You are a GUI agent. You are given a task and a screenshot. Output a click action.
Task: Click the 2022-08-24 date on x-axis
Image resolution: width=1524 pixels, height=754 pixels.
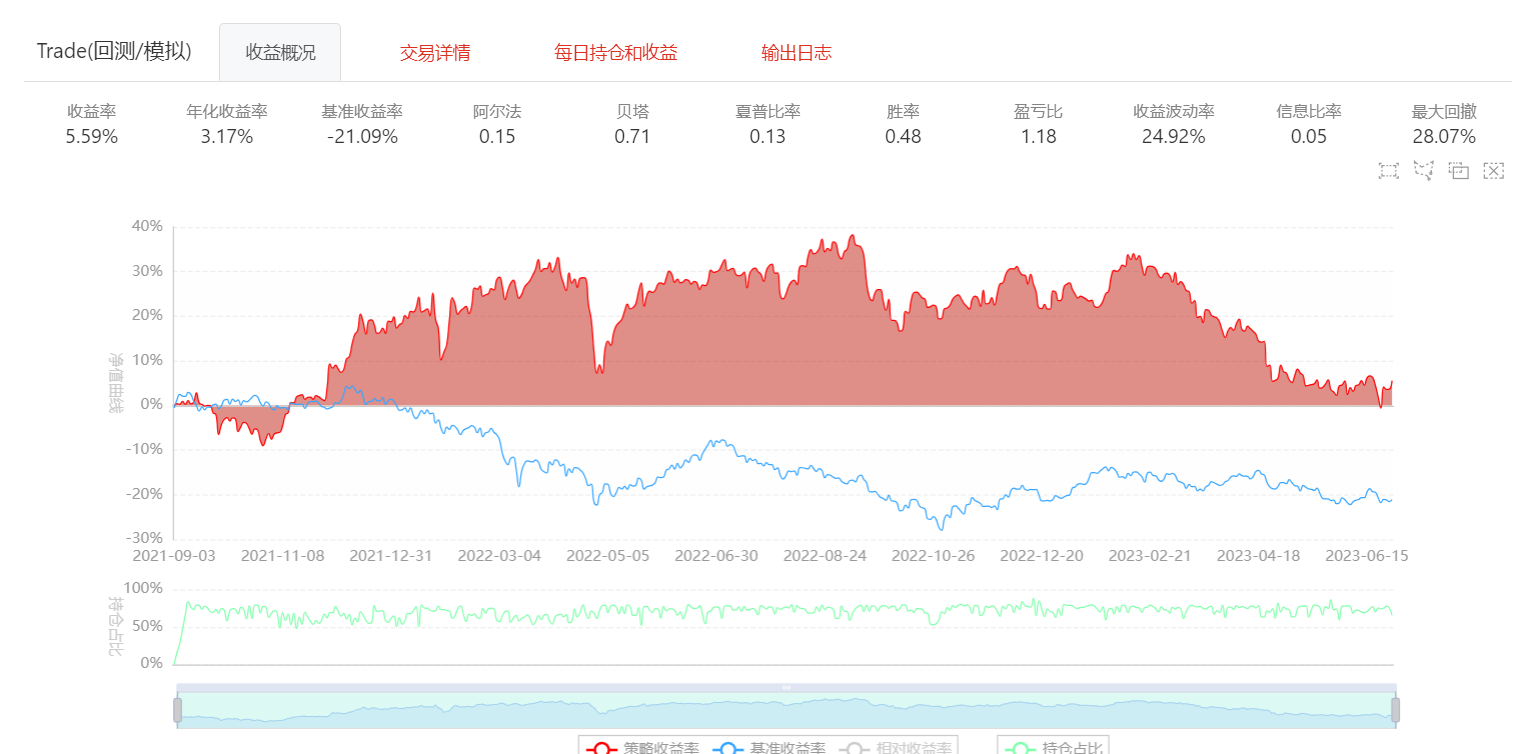[825, 556]
